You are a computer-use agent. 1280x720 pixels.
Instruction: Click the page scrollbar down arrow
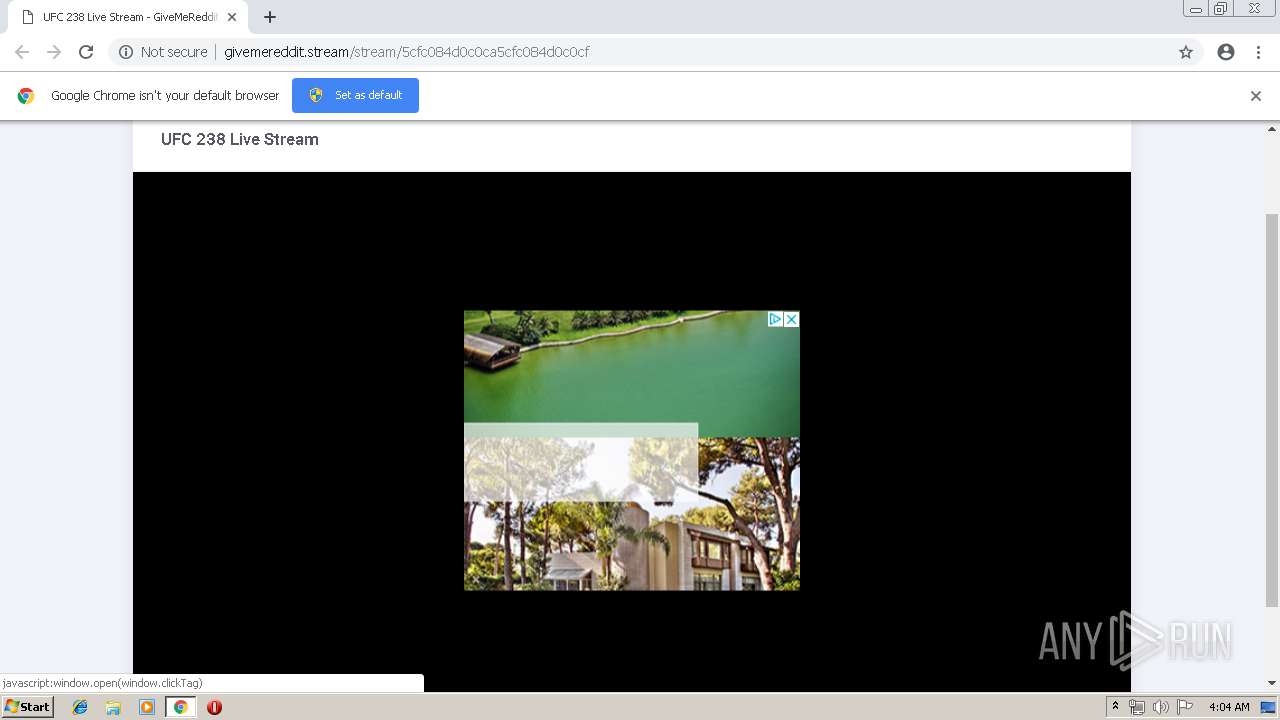[x=1272, y=683]
